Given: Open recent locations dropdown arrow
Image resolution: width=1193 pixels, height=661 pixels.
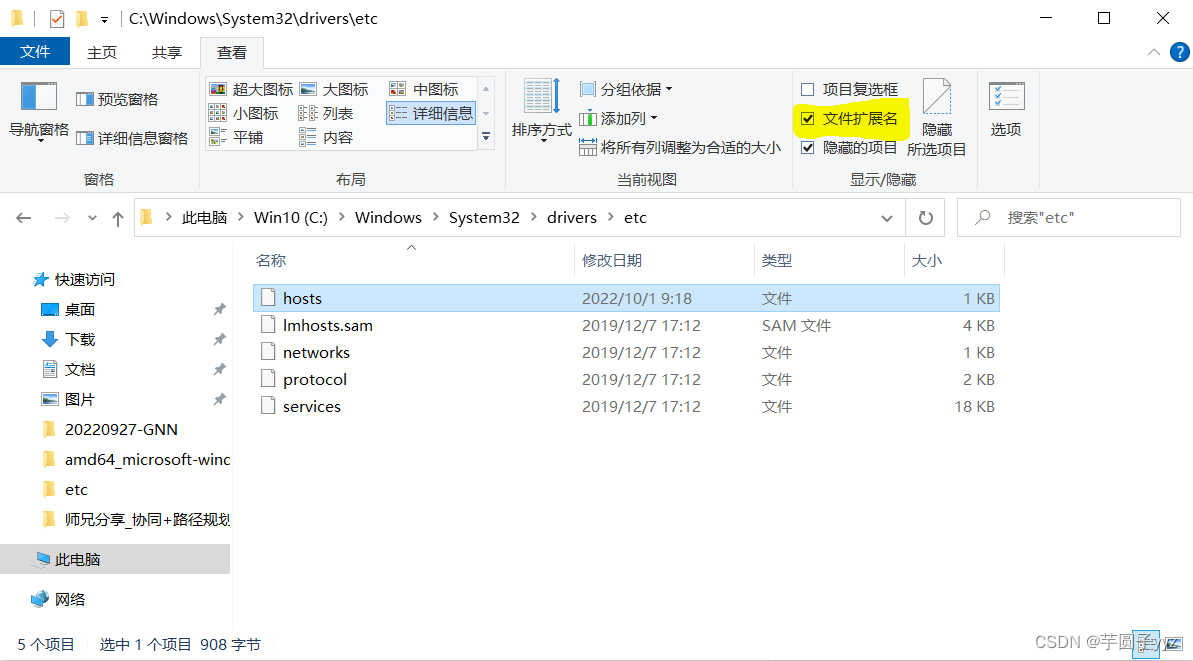Looking at the screenshot, I should 92,218.
